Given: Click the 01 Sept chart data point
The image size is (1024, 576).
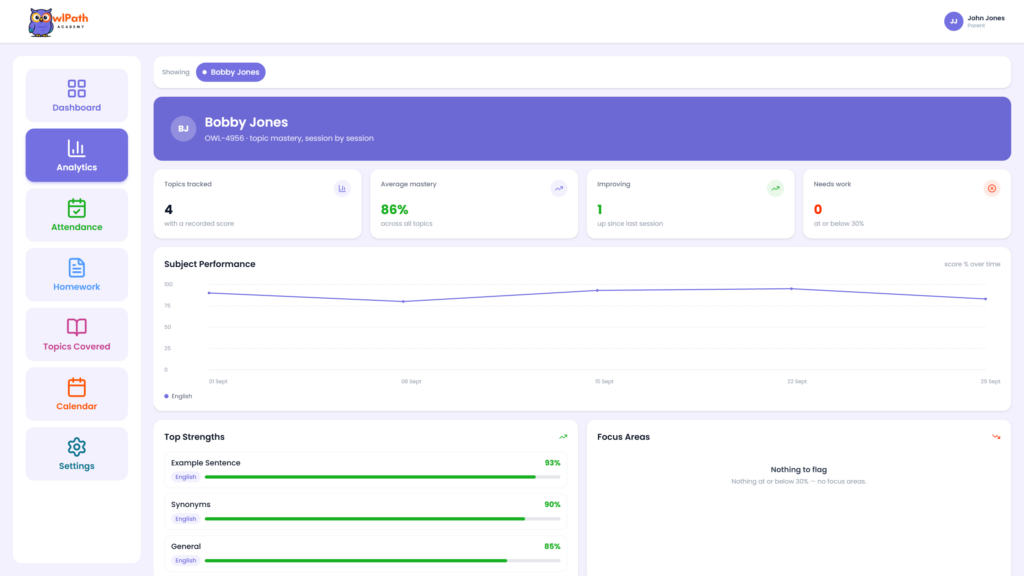Looking at the screenshot, I should coord(209,293).
